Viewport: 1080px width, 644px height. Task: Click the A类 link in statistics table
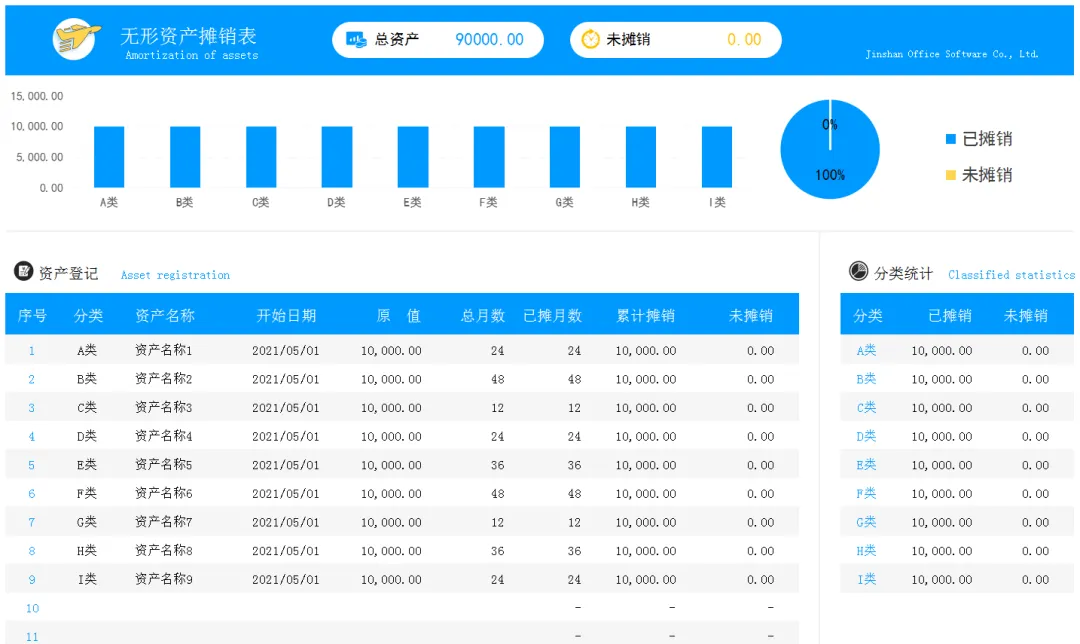866,350
